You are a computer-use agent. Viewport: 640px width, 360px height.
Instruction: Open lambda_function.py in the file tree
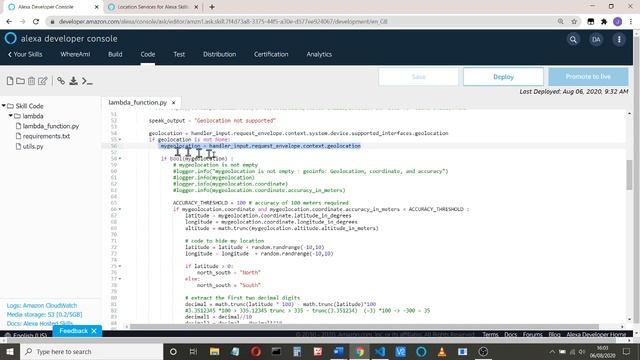point(51,126)
